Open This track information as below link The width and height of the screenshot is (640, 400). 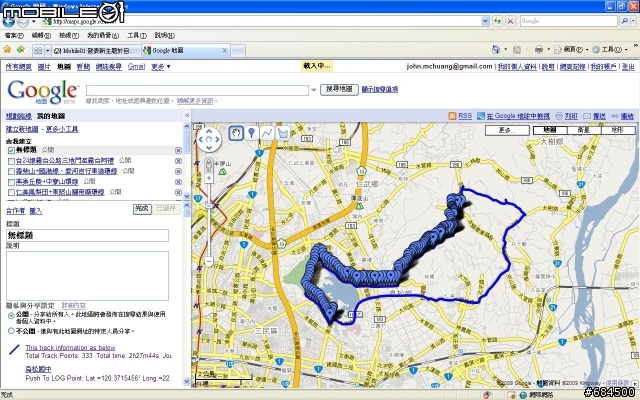(x=70, y=347)
